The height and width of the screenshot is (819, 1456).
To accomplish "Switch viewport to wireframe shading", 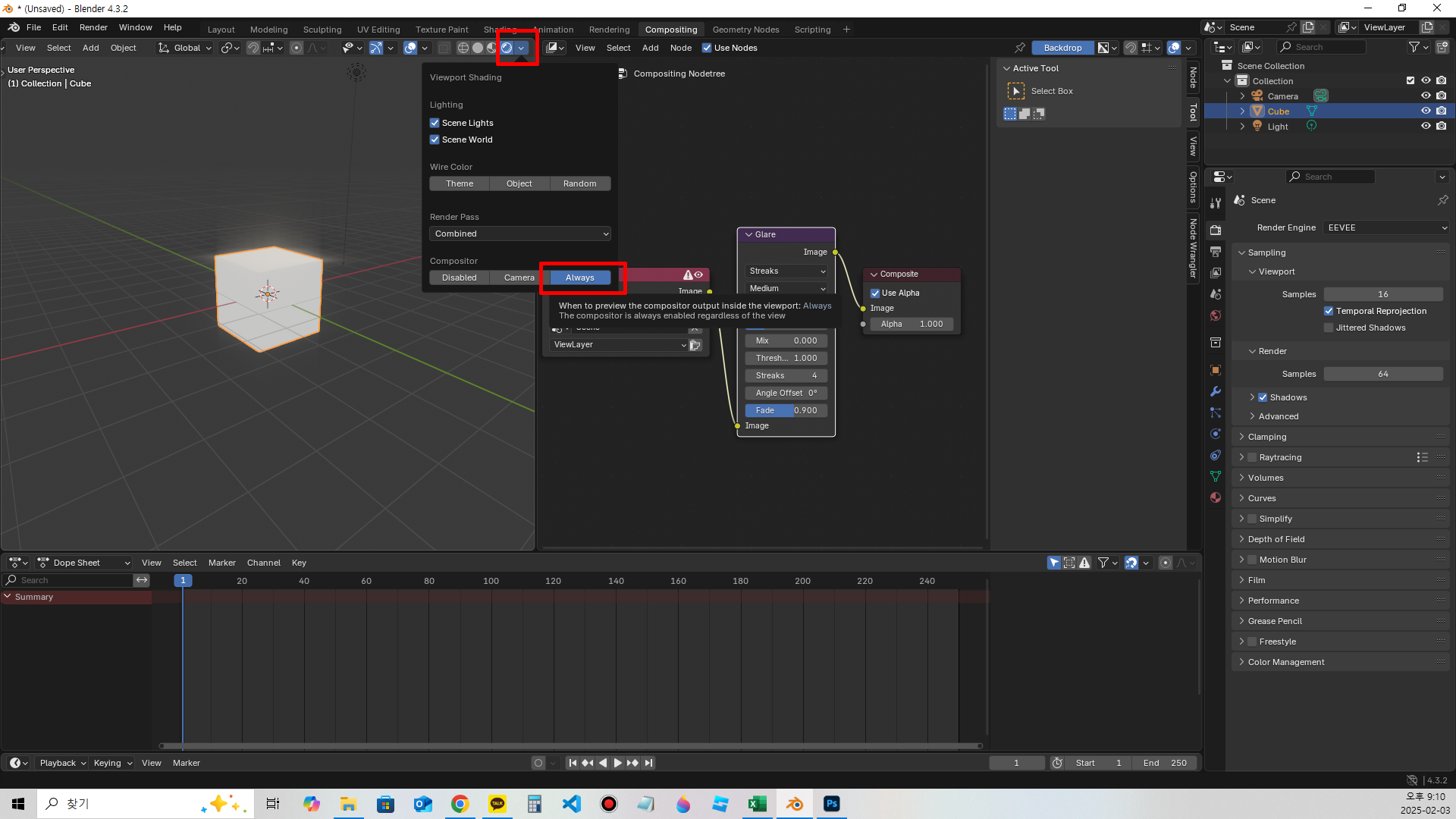I will tap(463, 48).
